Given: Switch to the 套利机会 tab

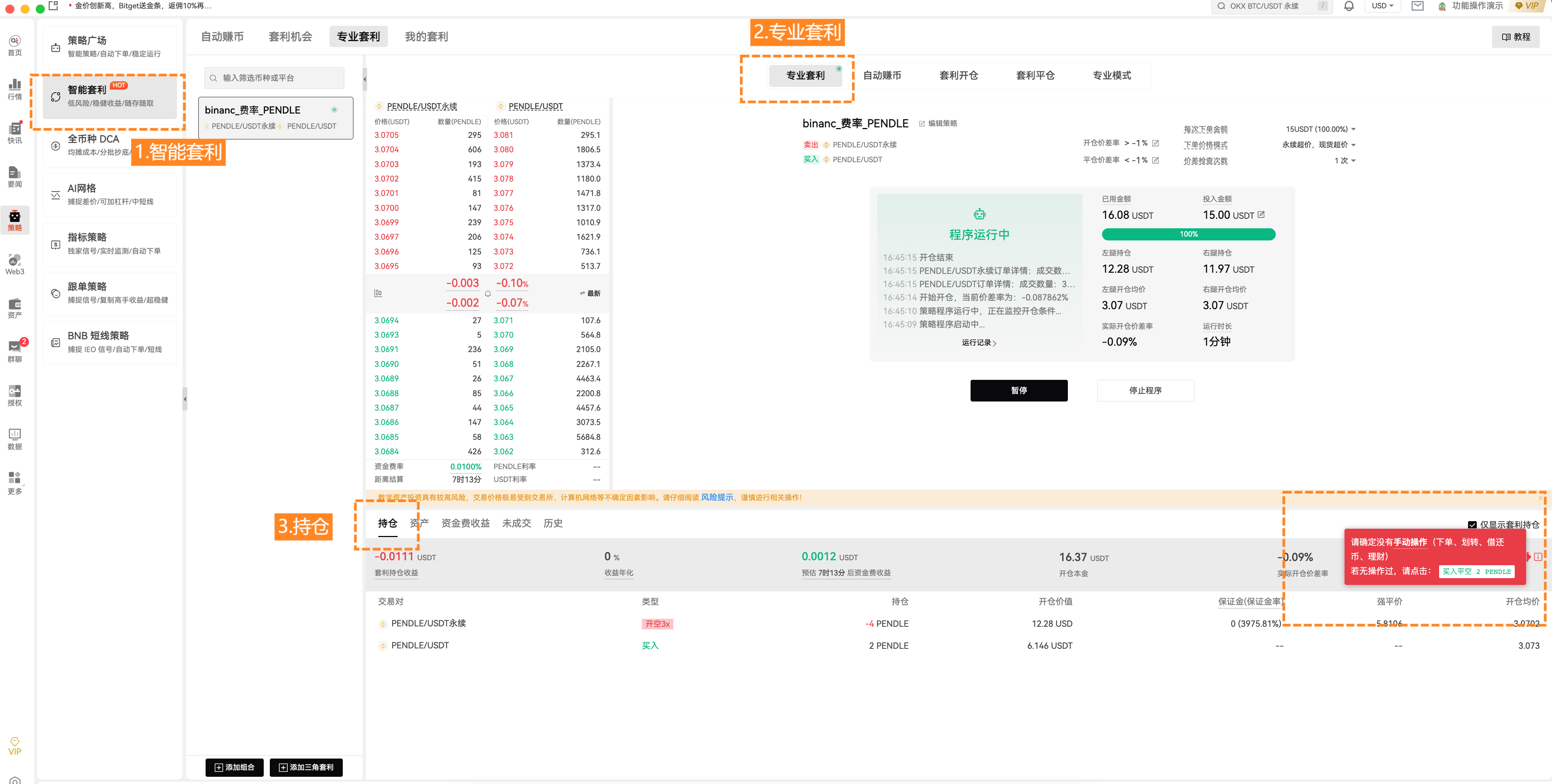Looking at the screenshot, I should click(x=290, y=37).
